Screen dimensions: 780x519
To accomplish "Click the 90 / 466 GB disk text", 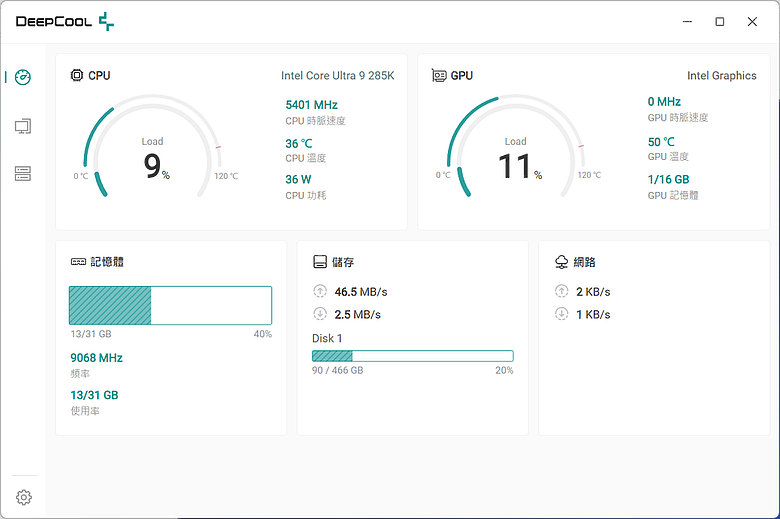I will (x=337, y=370).
